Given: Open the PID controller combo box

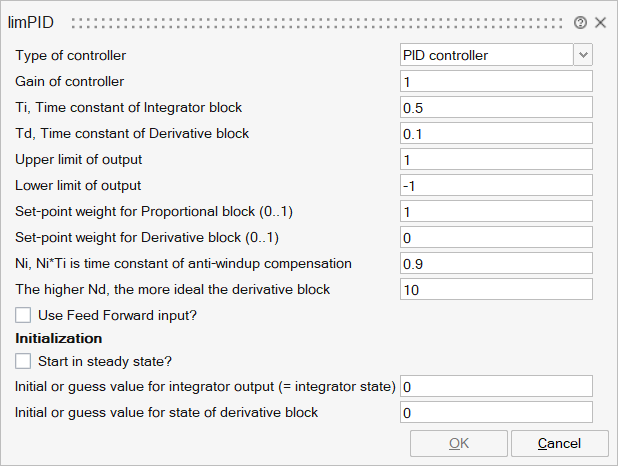Looking at the screenshot, I should pos(486,56).
